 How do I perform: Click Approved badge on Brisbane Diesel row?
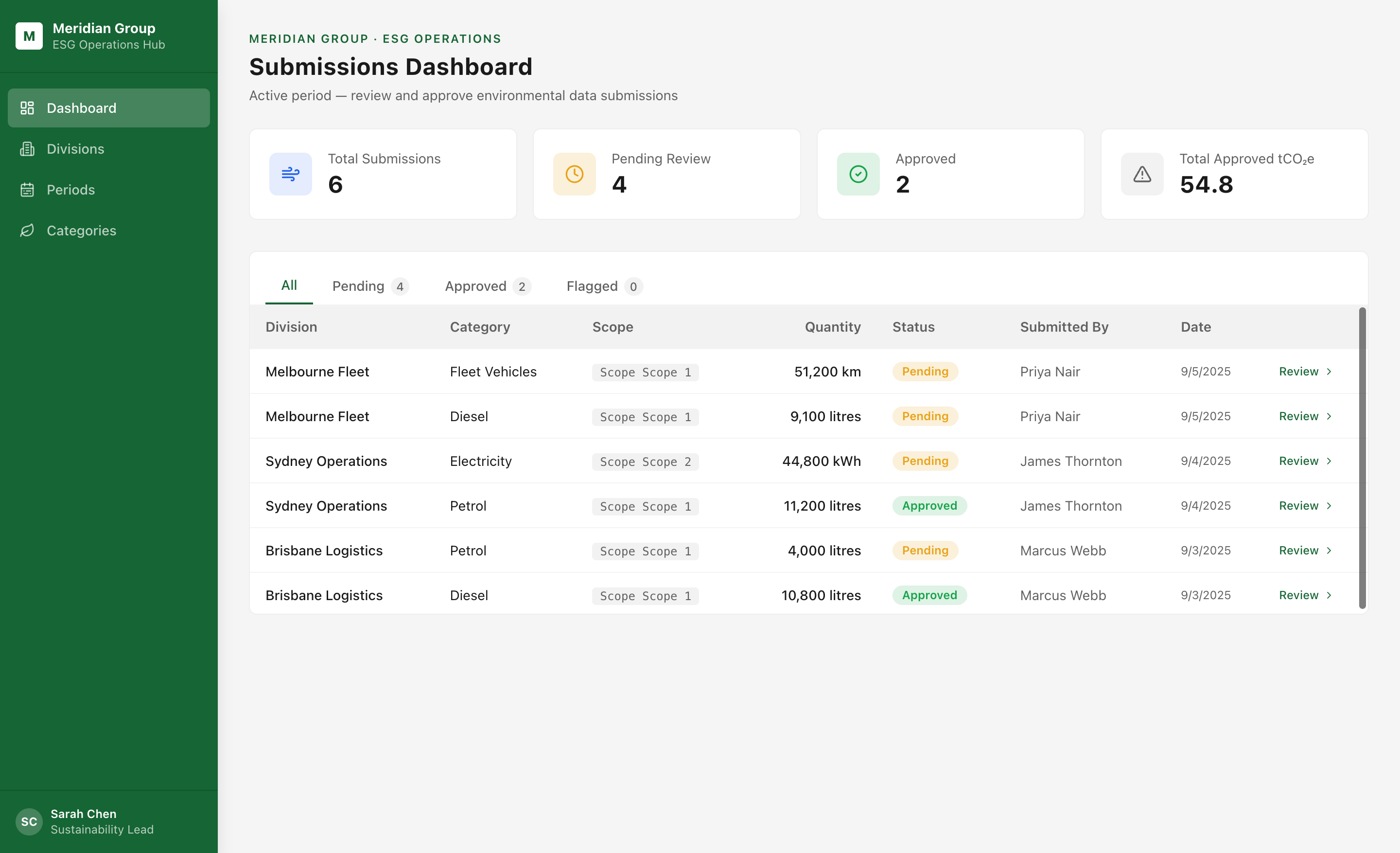point(929,595)
